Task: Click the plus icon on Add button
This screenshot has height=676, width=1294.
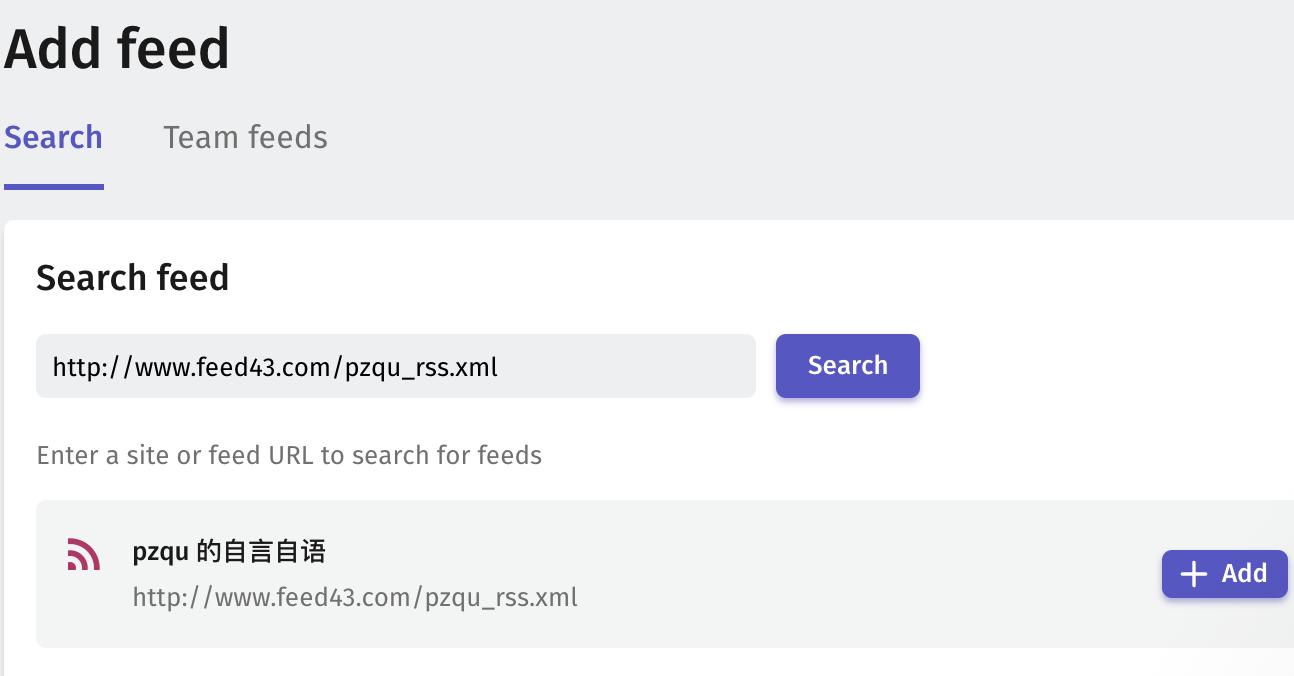Action: pos(1193,574)
